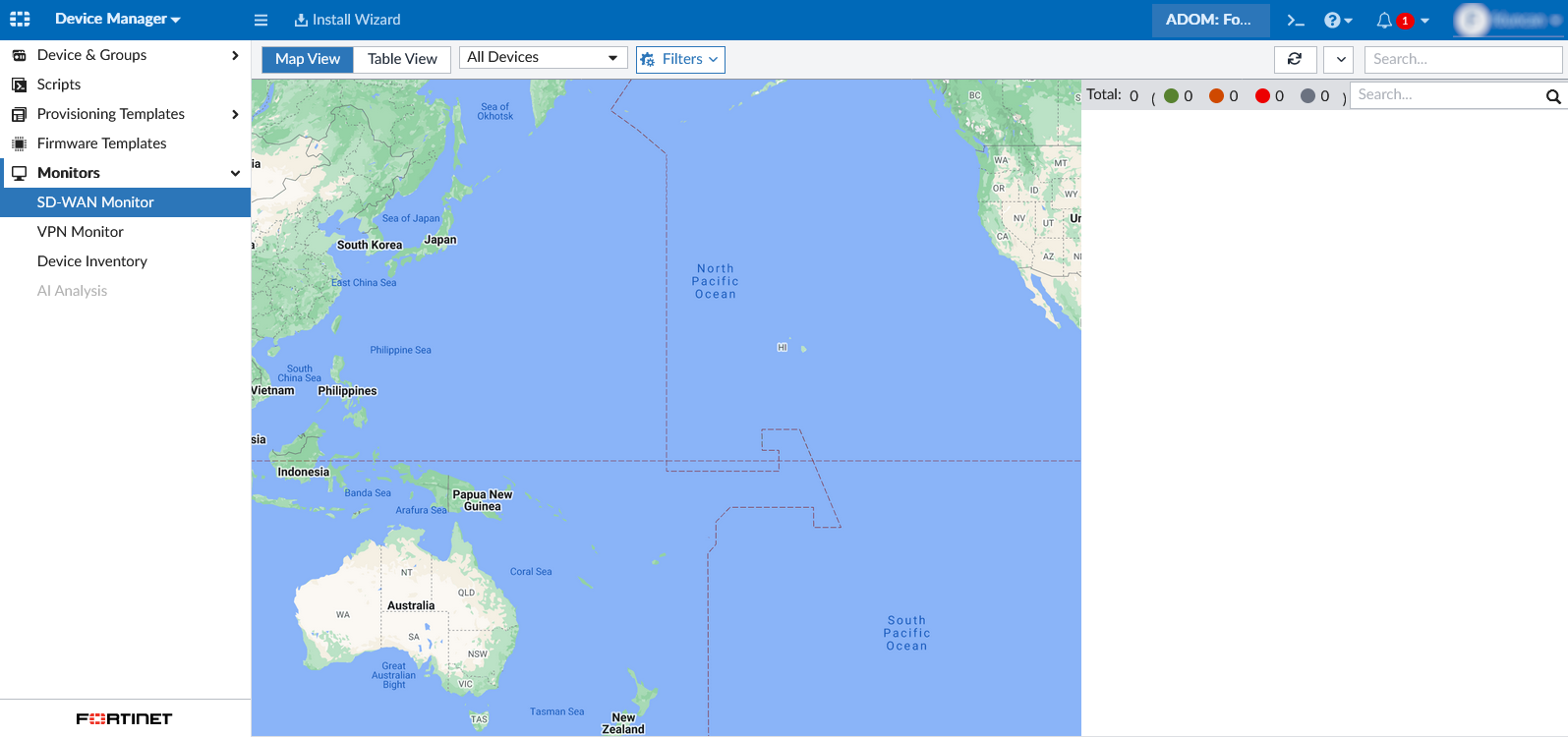Click the green status dot
Screen dimensions: 1568x737
click(1171, 95)
